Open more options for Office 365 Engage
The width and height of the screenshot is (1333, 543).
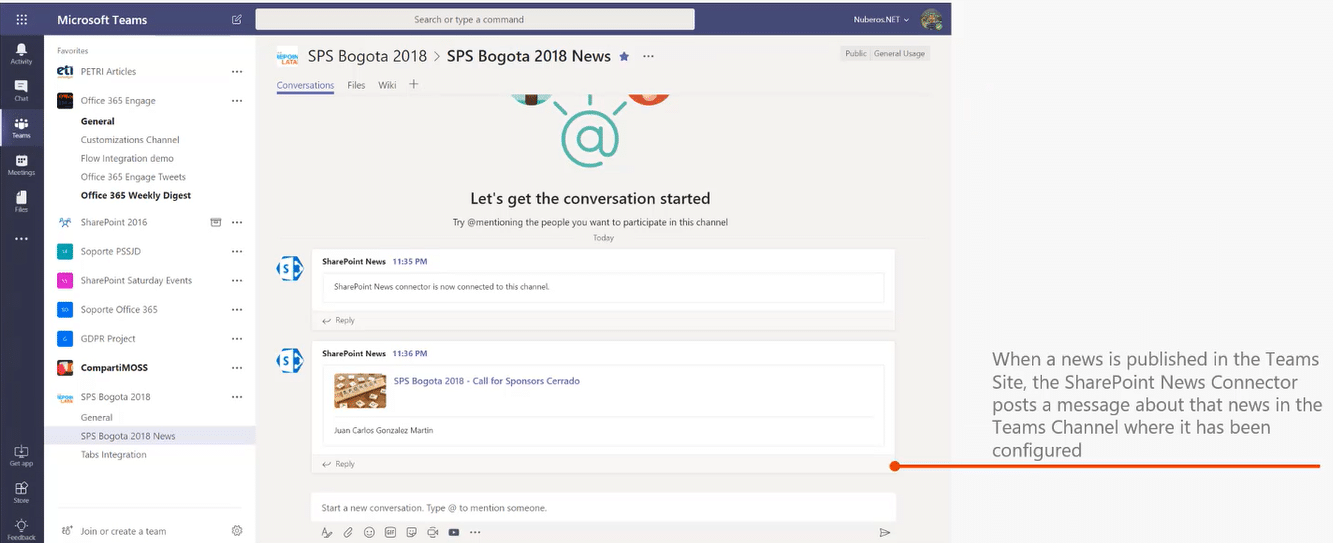pos(237,100)
